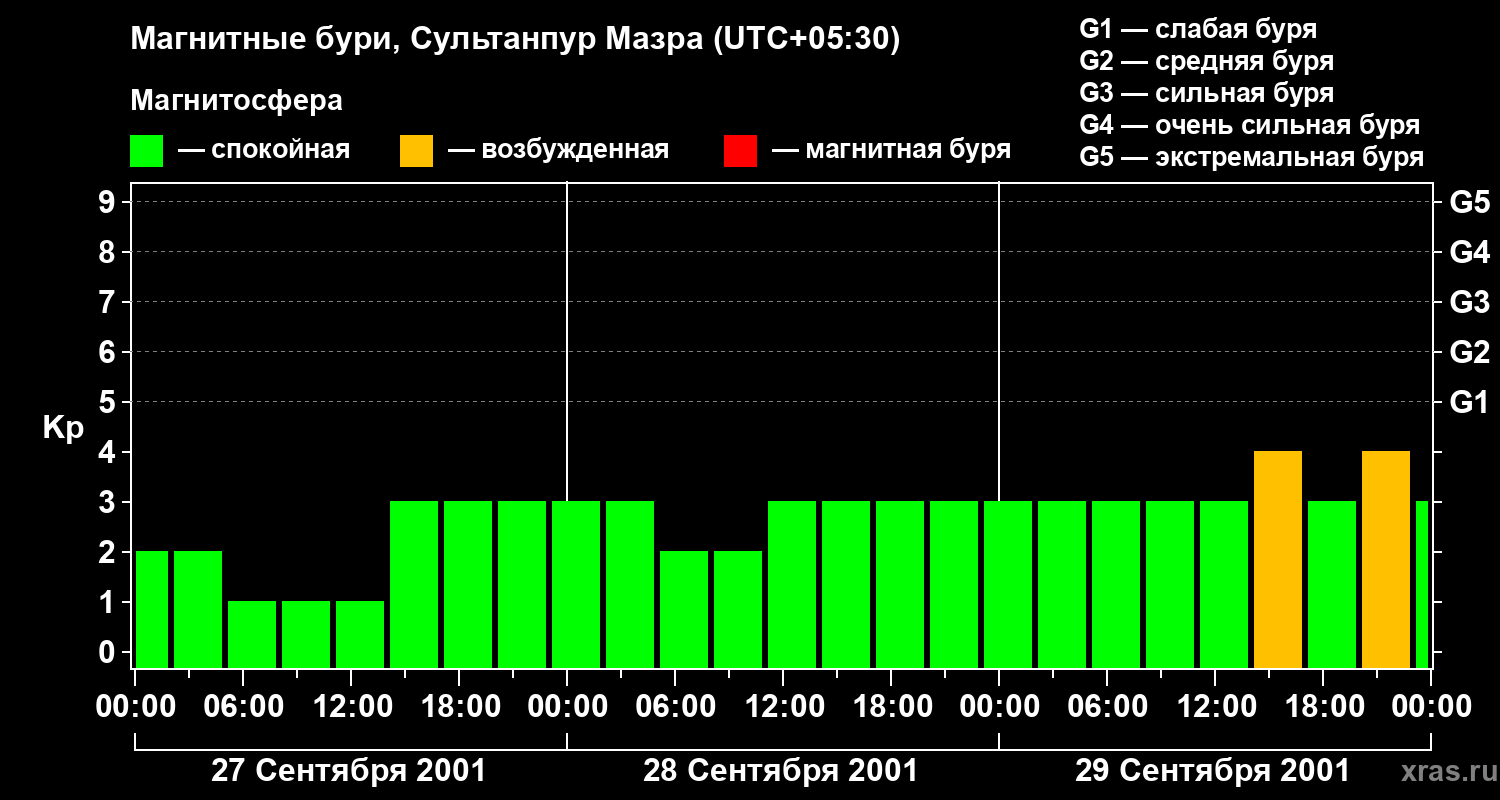Image resolution: width=1500 pixels, height=800 pixels.
Task: Click the '12:00' time label for 28 Сентября
Action: [783, 707]
